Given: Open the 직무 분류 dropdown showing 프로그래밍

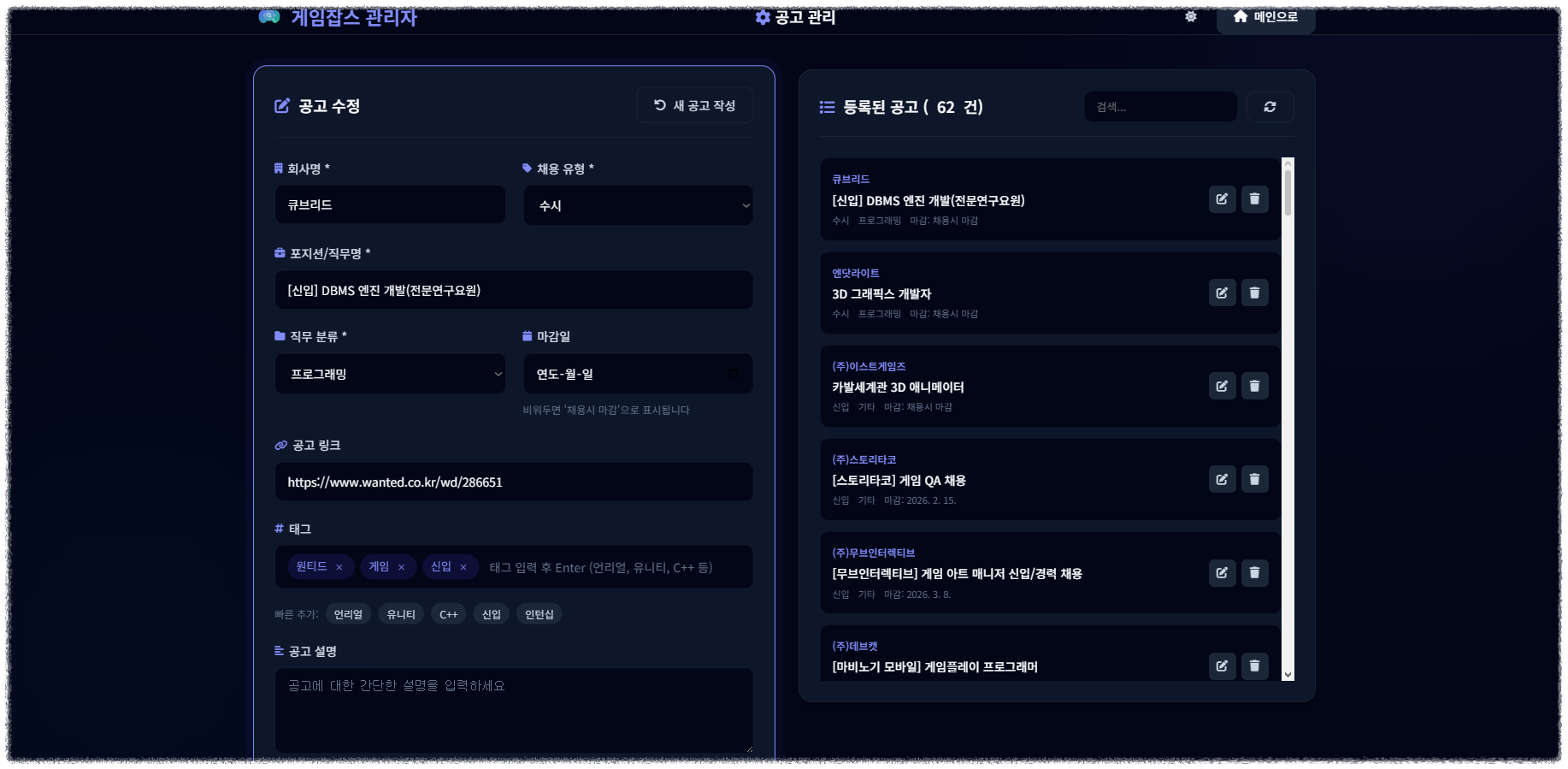Looking at the screenshot, I should click(x=390, y=374).
